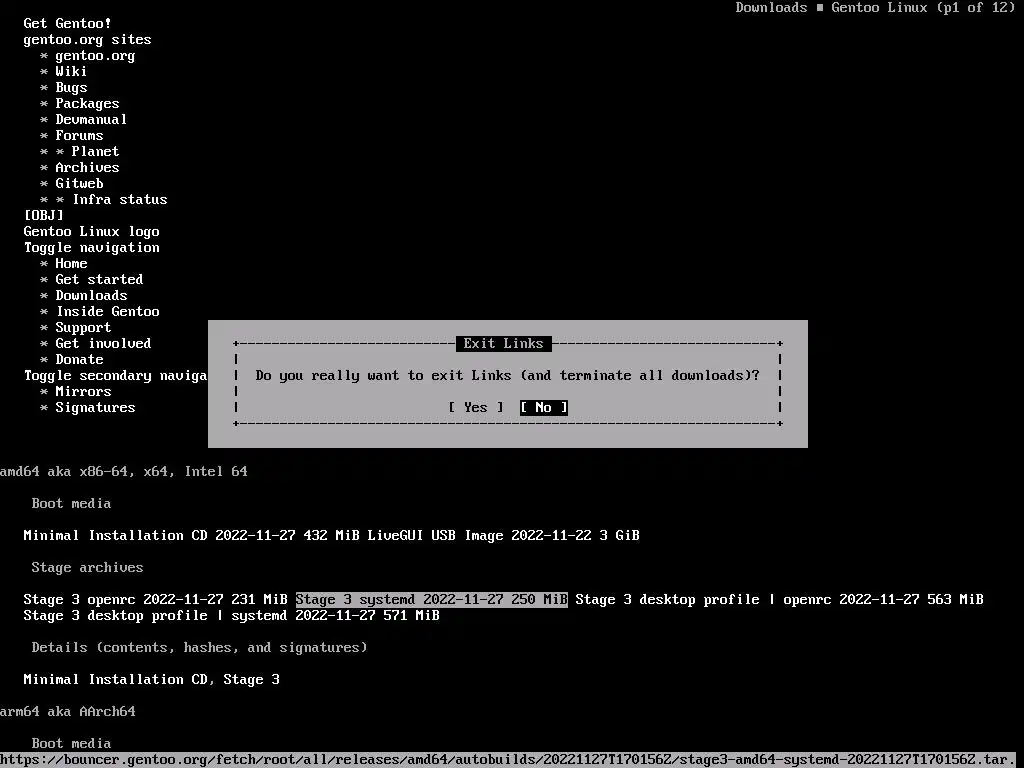
Task: Go to the Home navigation item
Action: 71,263
